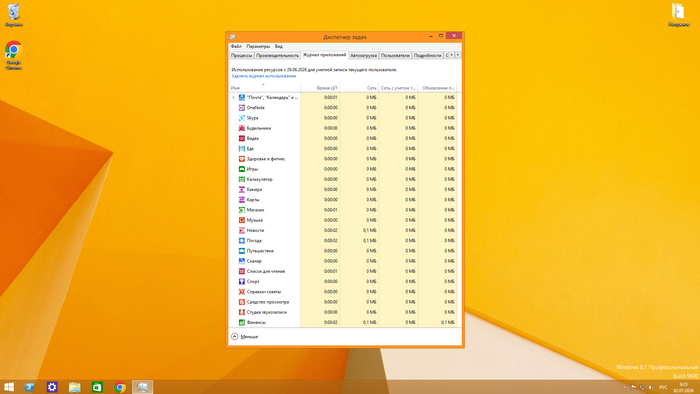Image resolution: width=700 pixels, height=394 pixels.
Task: Click the Карты app icon
Action: point(242,199)
